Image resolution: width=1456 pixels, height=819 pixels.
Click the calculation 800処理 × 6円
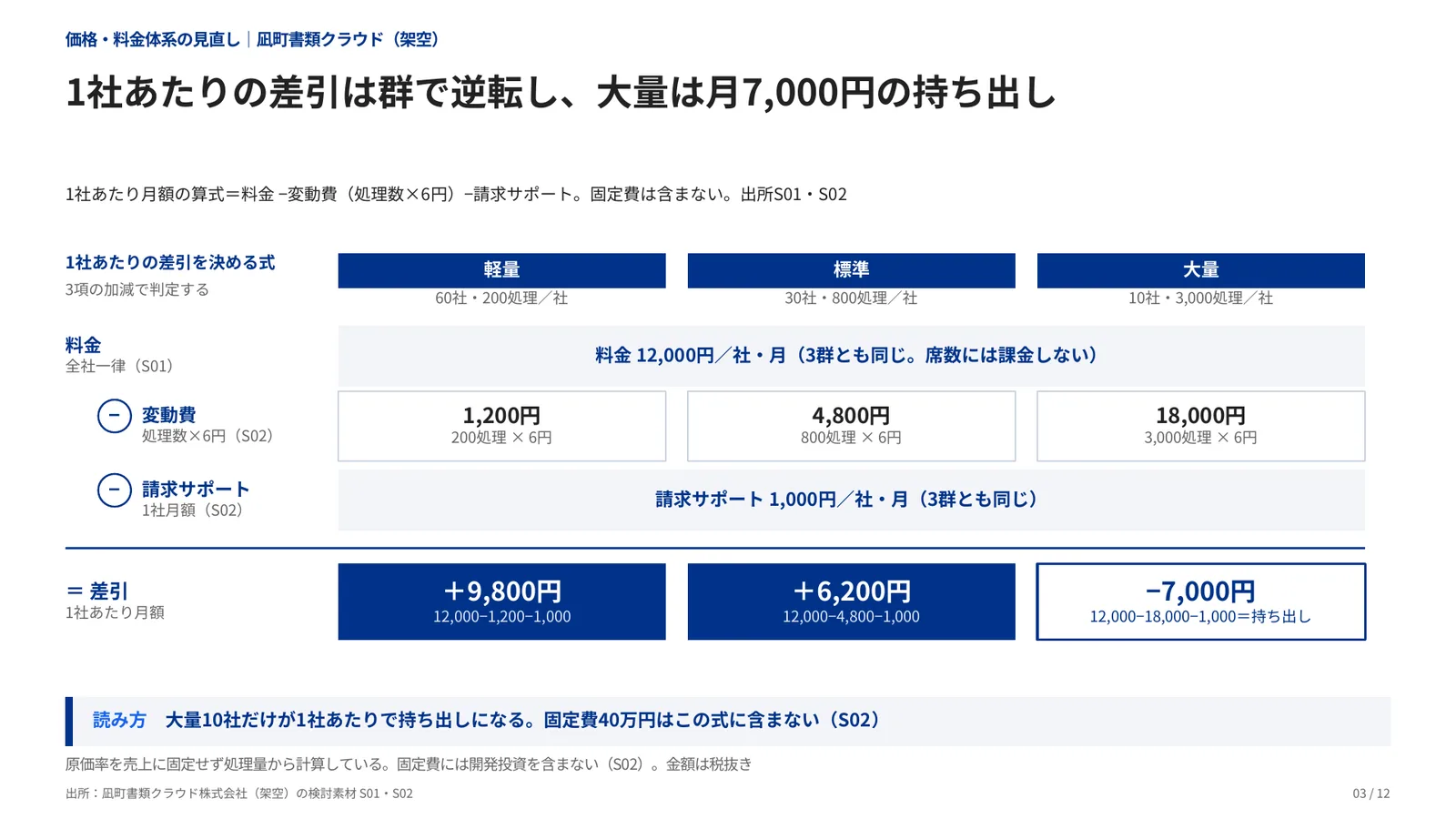(851, 438)
